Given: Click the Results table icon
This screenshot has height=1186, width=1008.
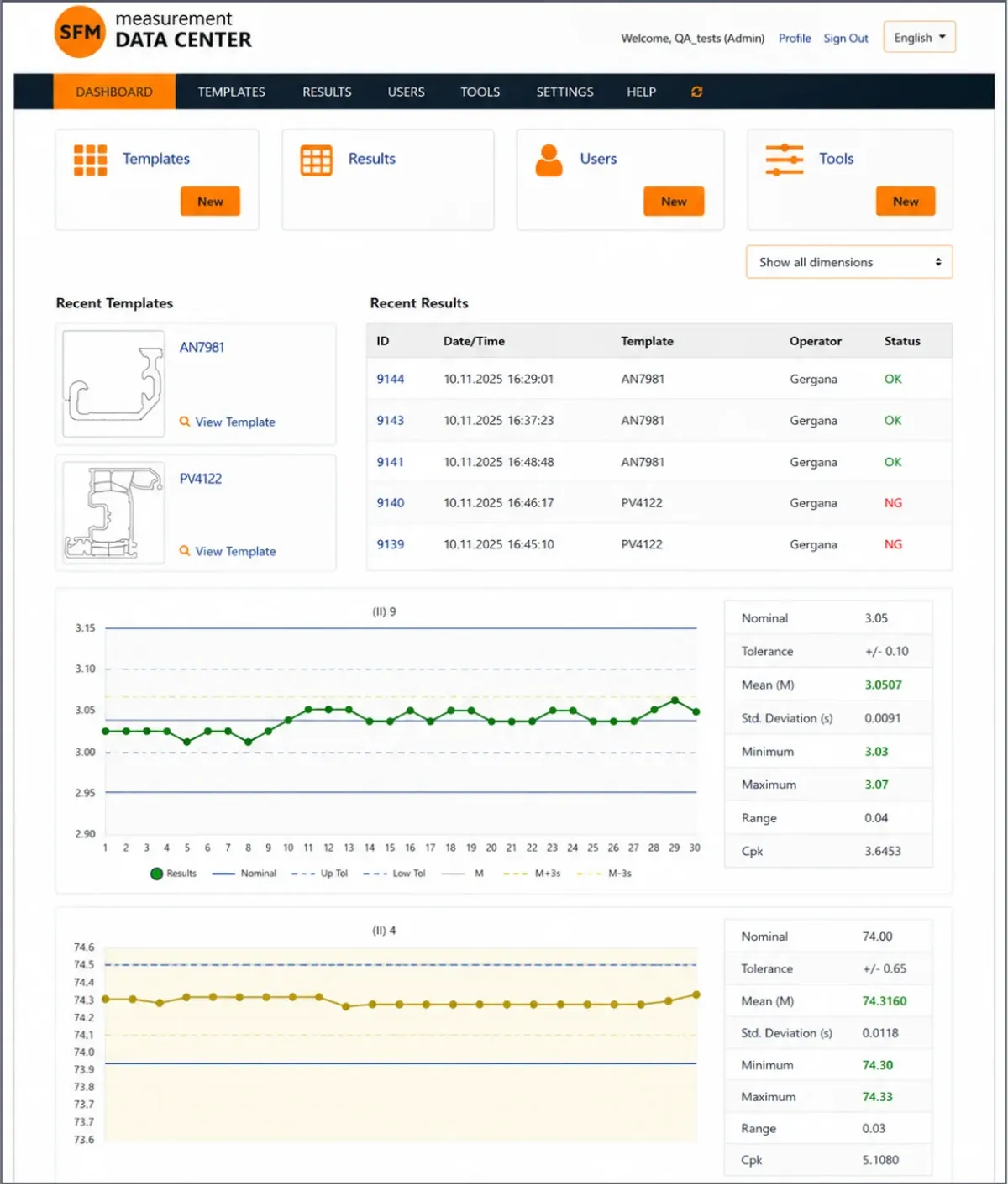Looking at the screenshot, I should 317,160.
